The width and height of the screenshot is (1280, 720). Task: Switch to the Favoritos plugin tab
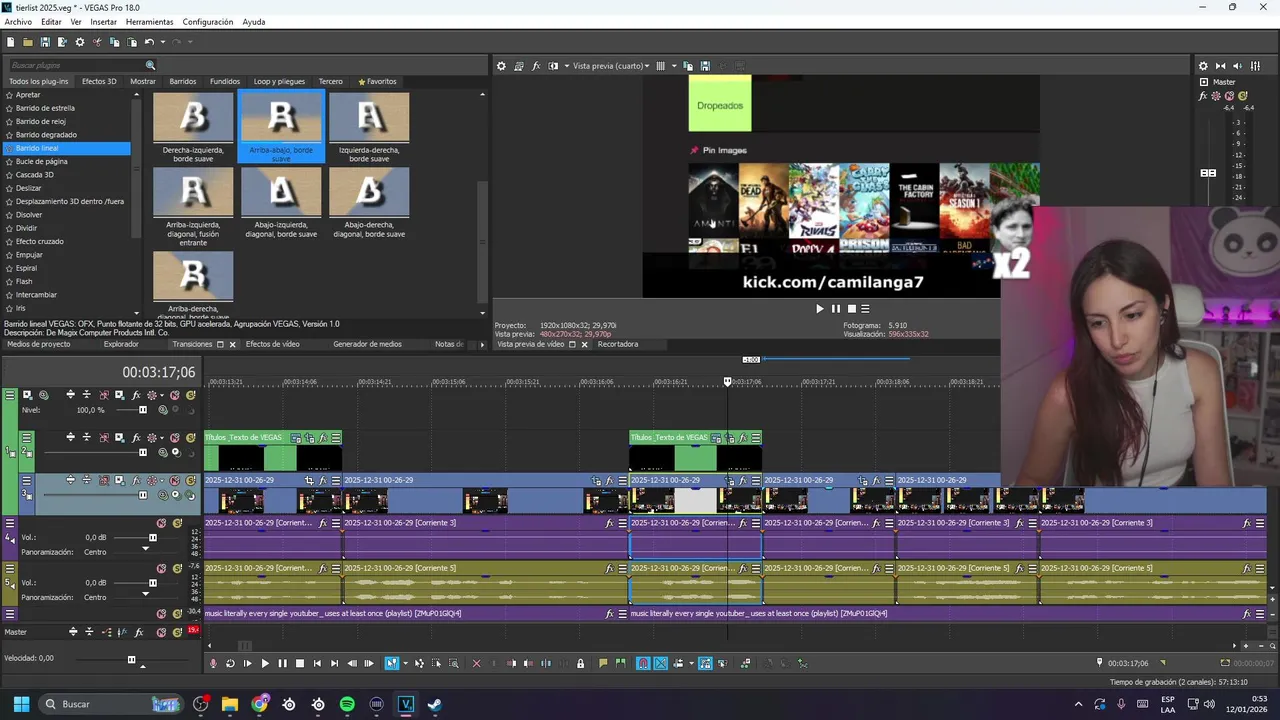(x=378, y=81)
